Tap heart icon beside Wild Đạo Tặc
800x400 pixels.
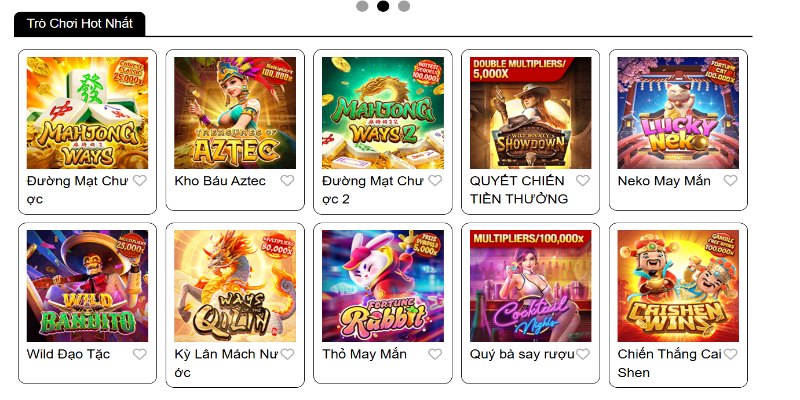click(140, 354)
